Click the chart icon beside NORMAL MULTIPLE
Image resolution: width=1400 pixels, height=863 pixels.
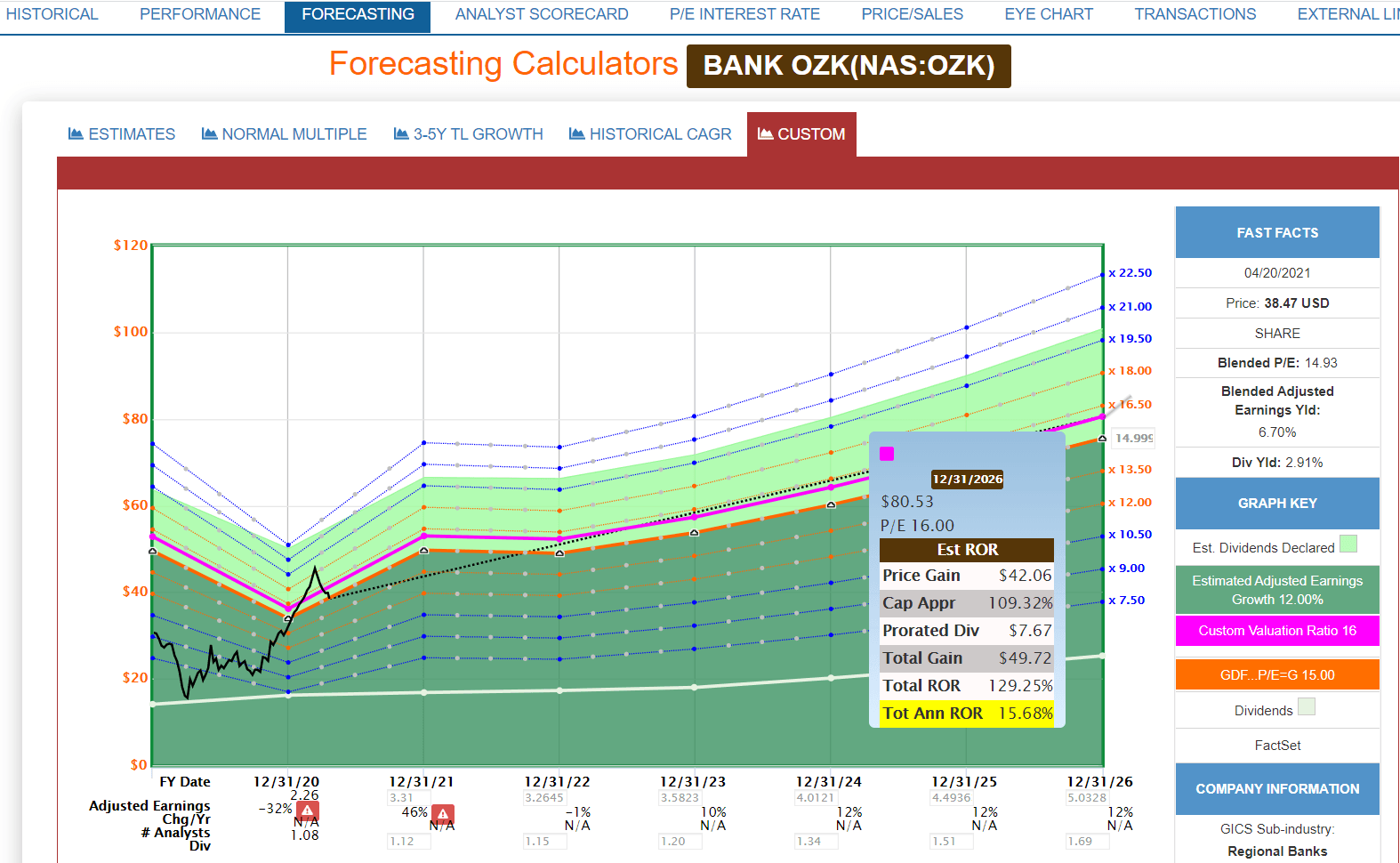(x=209, y=133)
